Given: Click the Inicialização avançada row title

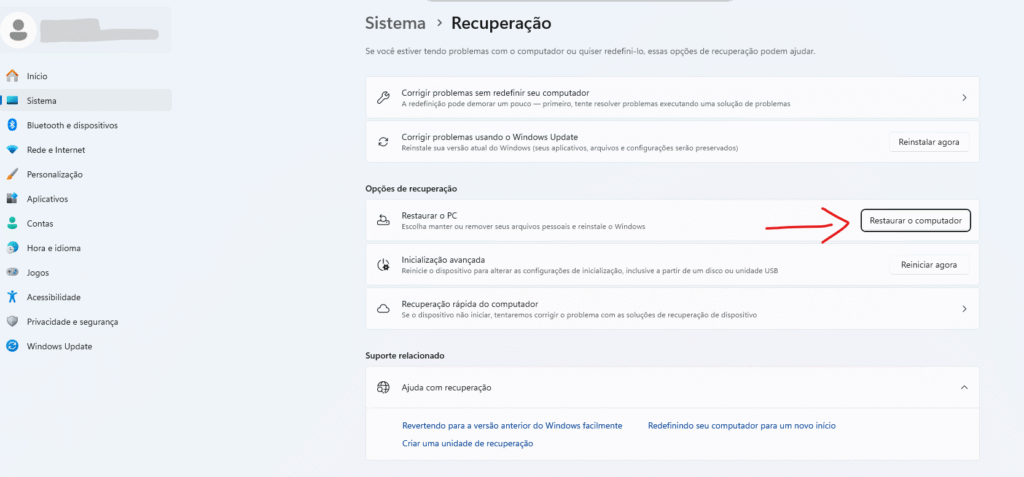Looking at the screenshot, I should click(x=443, y=259).
